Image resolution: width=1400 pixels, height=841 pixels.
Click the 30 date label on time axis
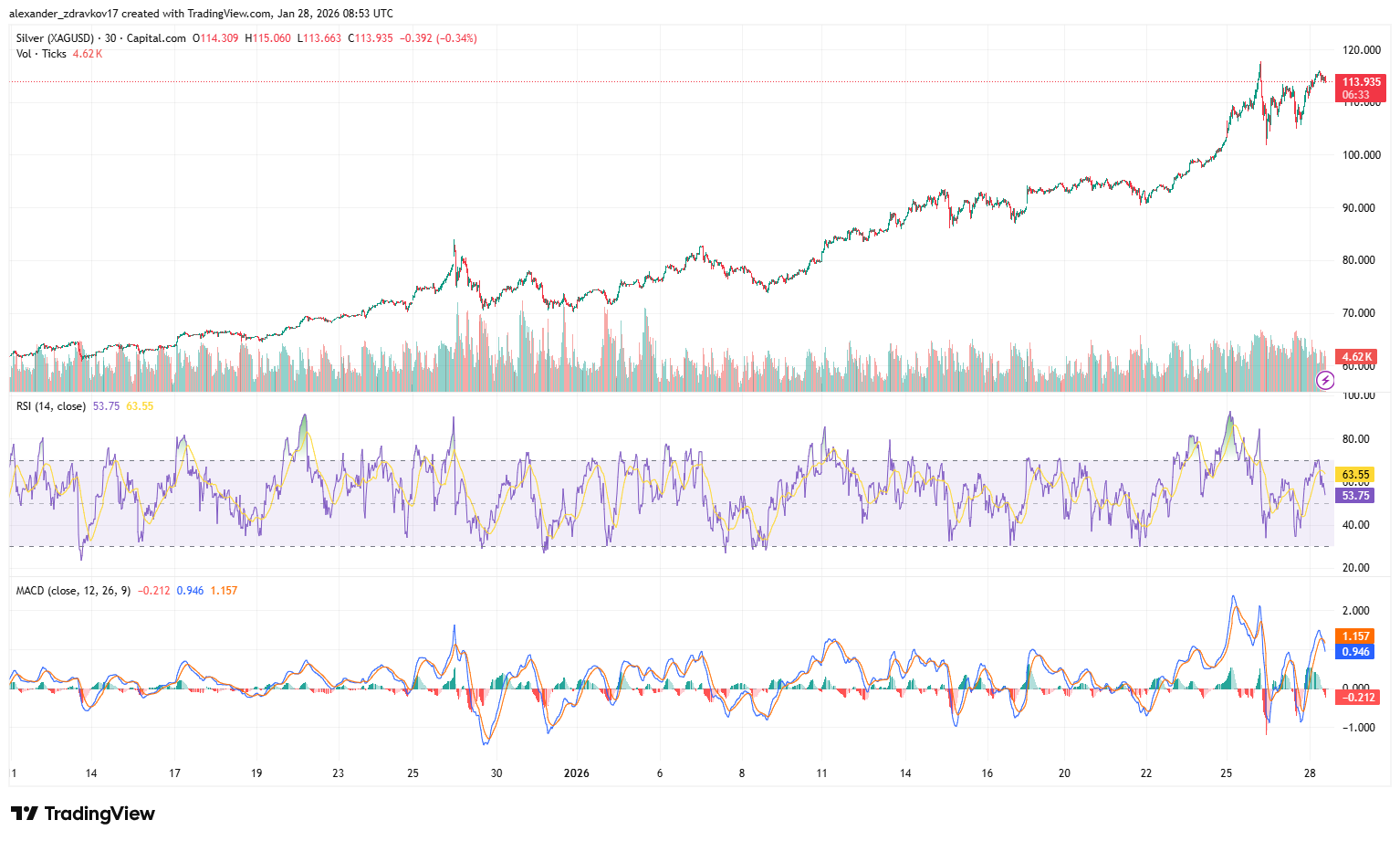tap(496, 773)
